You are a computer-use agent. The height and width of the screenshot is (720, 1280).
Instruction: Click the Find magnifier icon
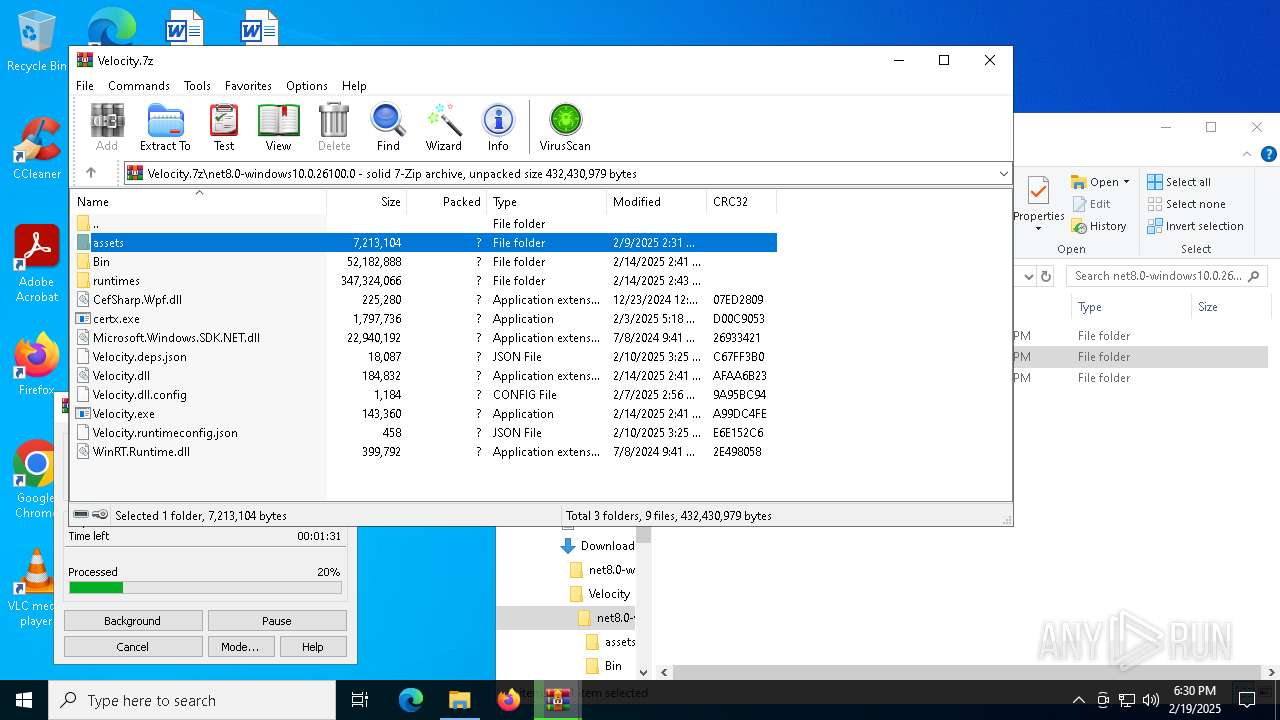tap(388, 128)
